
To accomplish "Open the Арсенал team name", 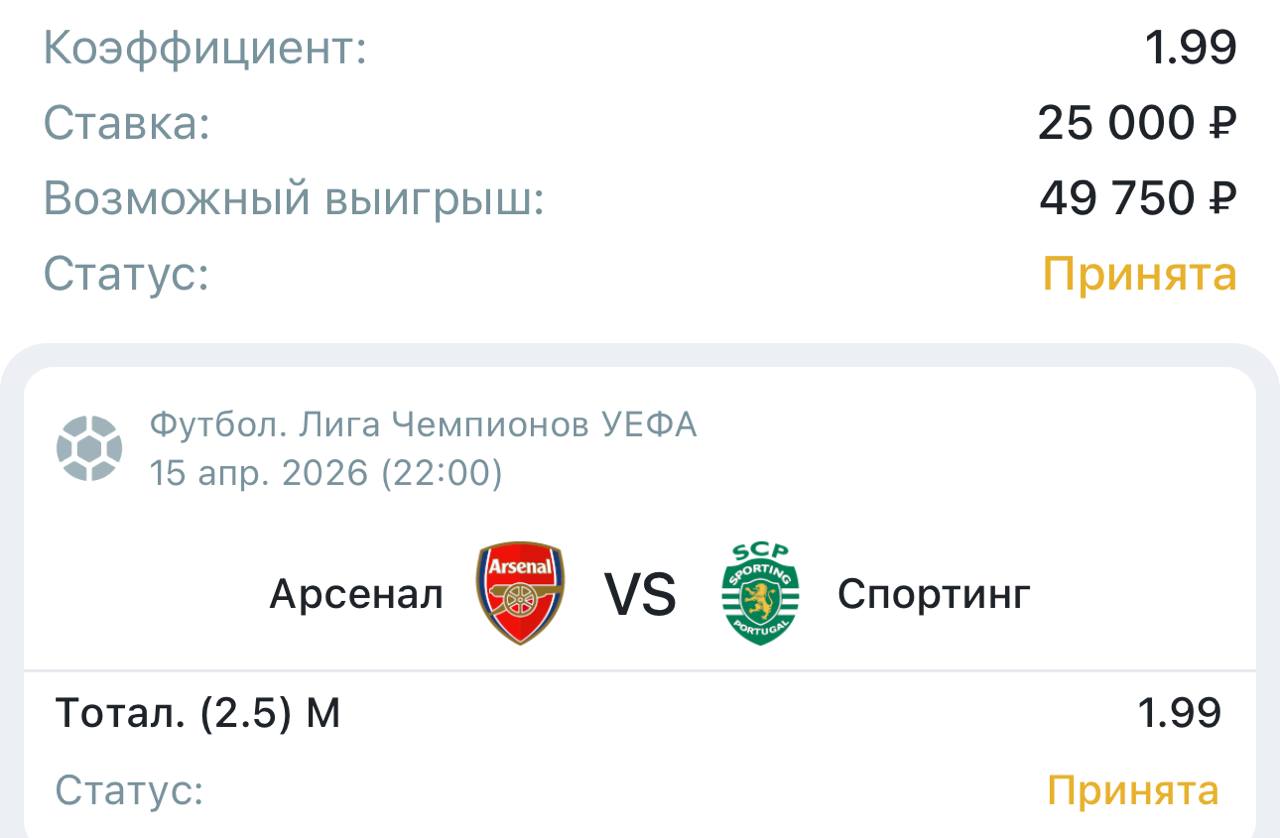I will [356, 595].
